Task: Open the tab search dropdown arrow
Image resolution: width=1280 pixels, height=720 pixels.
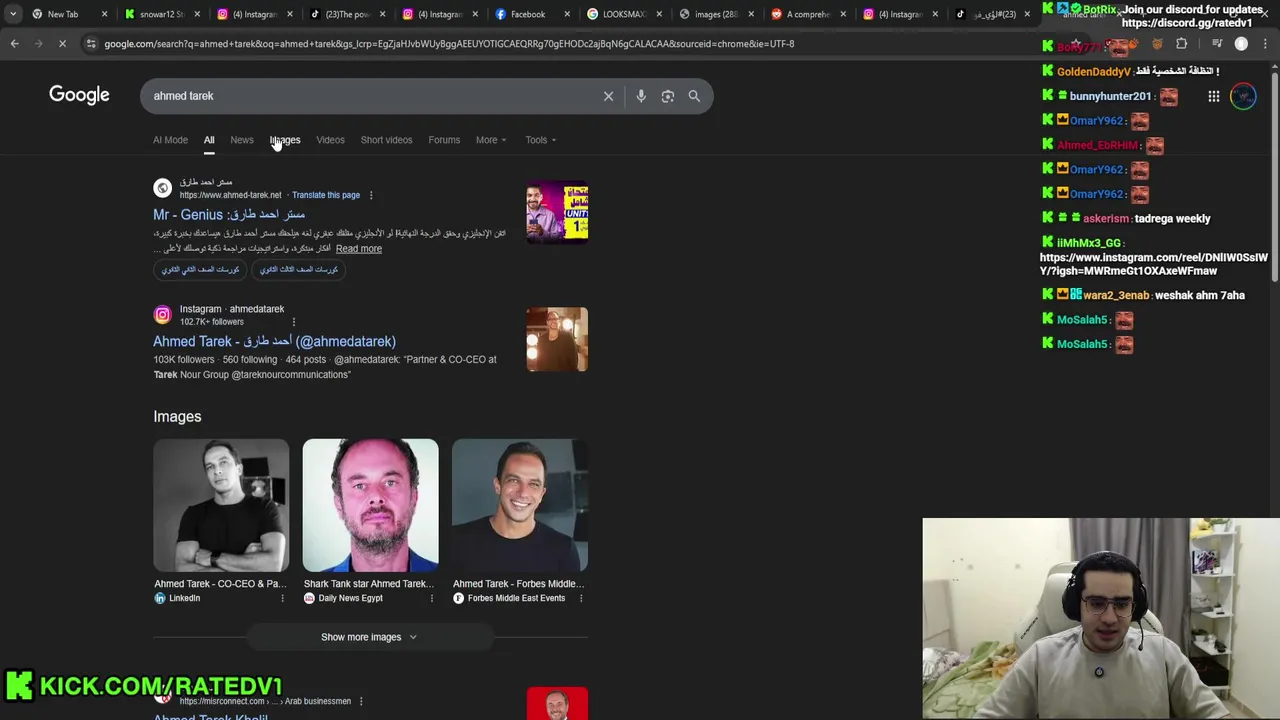Action: click(12, 14)
